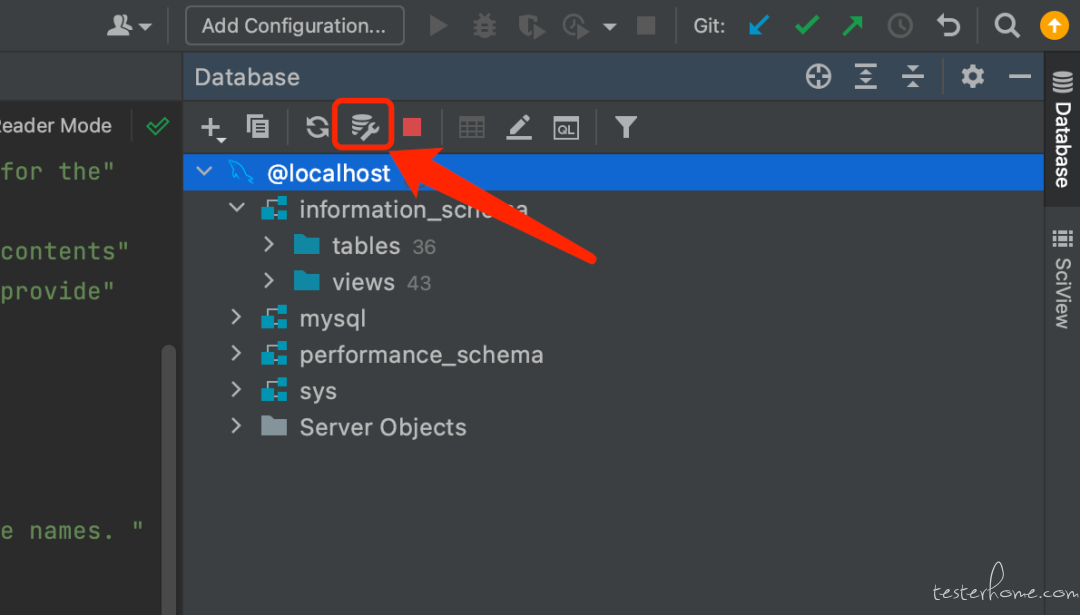Viewport: 1080px width, 615px height.
Task: Select views folder with 43 items
Action: pyautogui.click(x=613, y=282)
